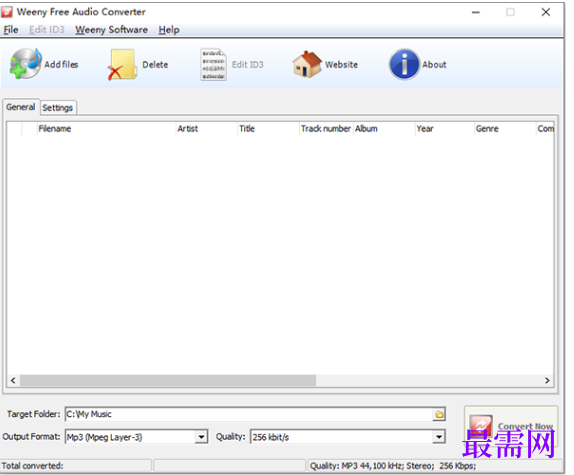
Task: Click the 'Quality: MP3 44,100 kHz' status text
Action: pos(393,466)
